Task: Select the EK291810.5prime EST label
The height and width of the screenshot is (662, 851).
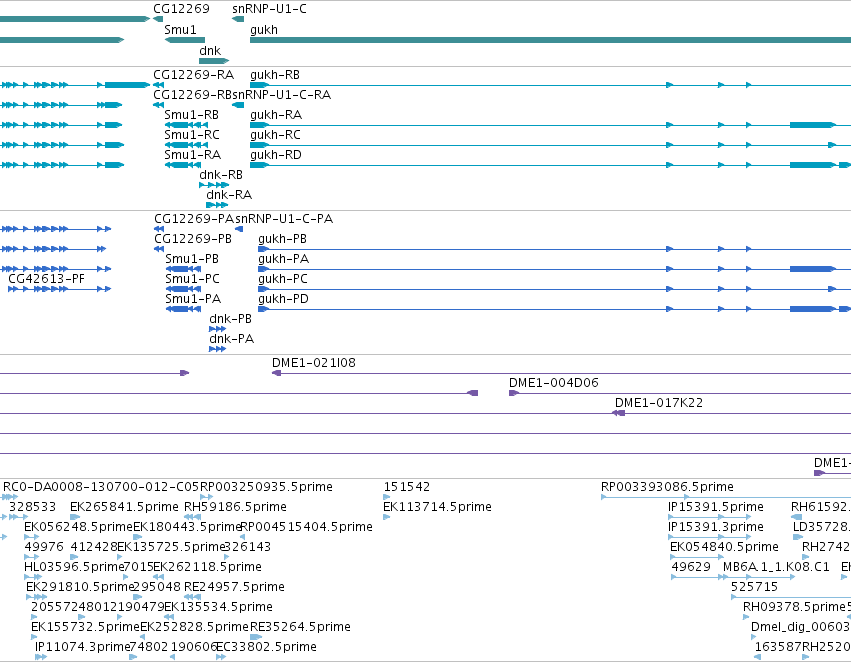Action: 80,588
